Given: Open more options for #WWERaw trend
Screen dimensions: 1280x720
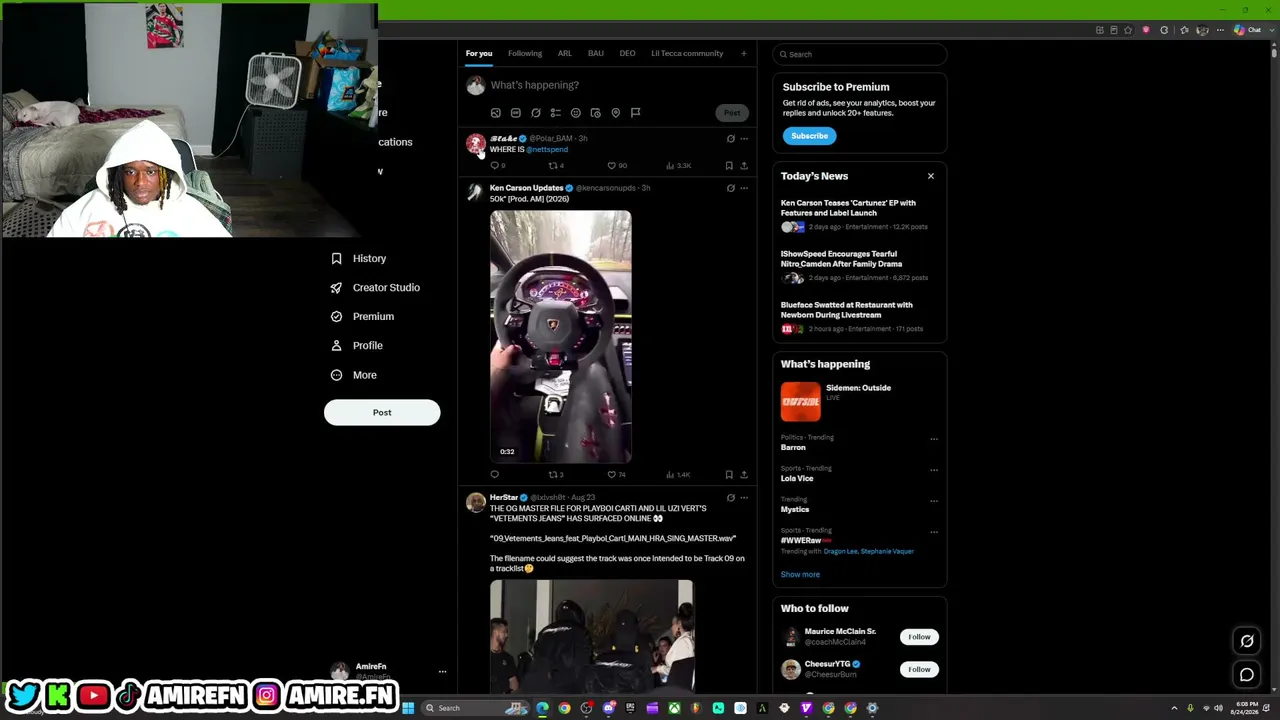Looking at the screenshot, I should pyautogui.click(x=934, y=531).
